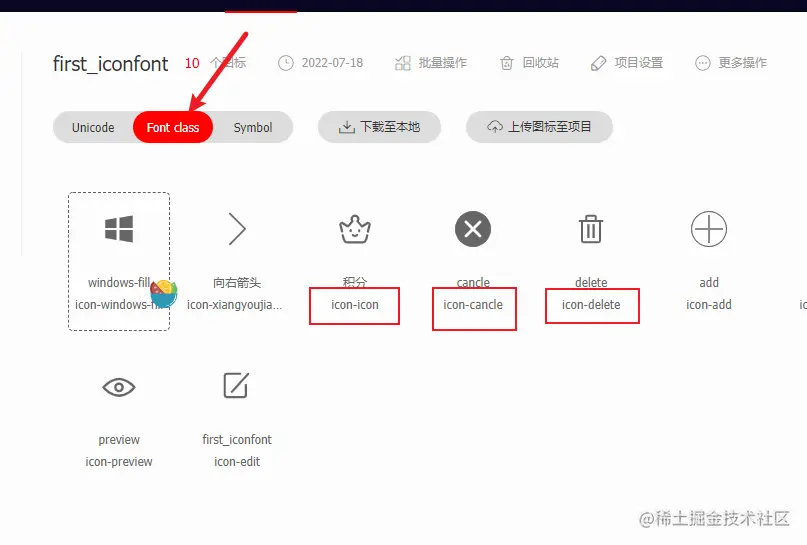Image resolution: width=807 pixels, height=545 pixels.
Task: Click the icon-add class name
Action: (709, 305)
